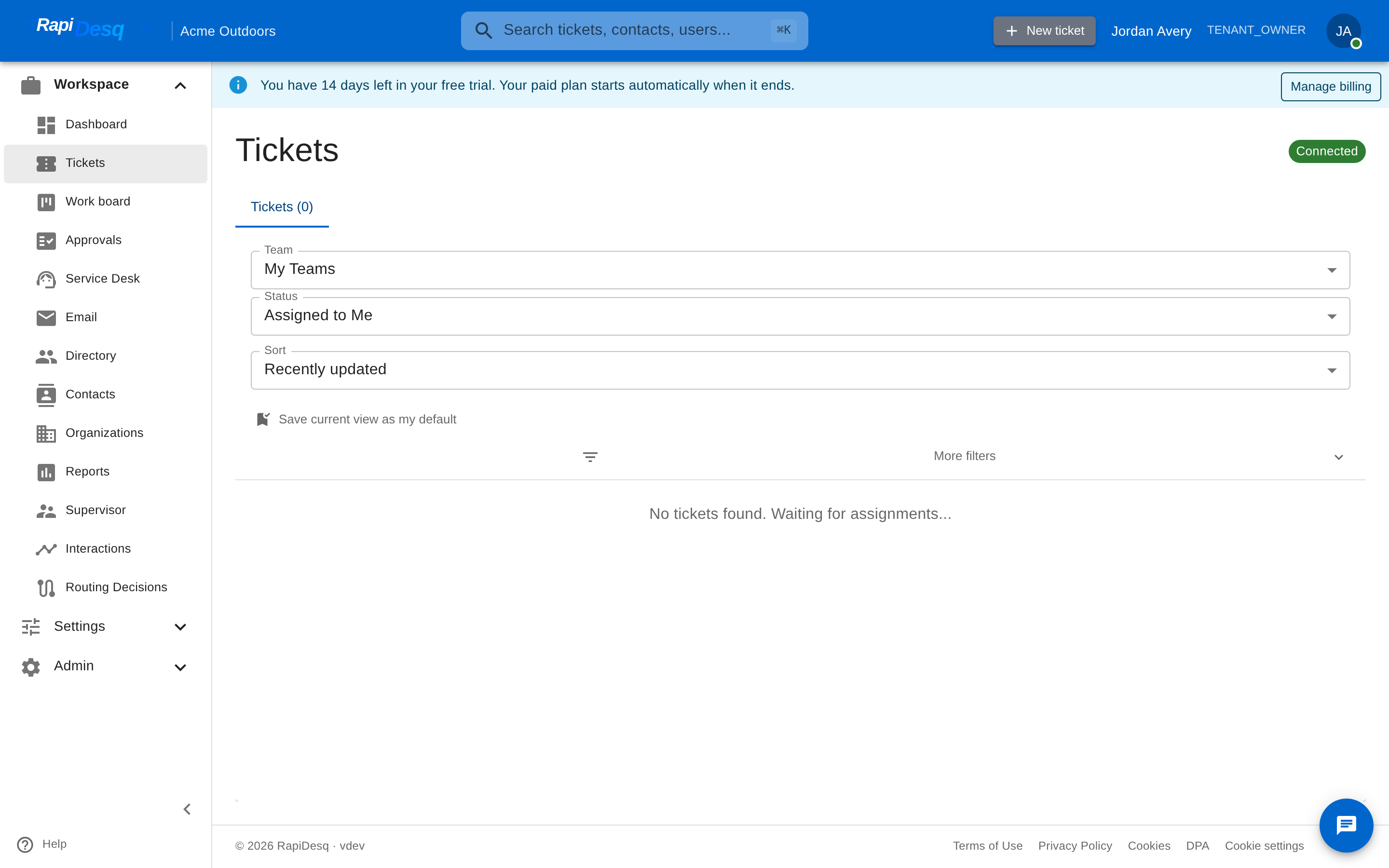The image size is (1389, 868).
Task: Click the trial info icon
Action: pyautogui.click(x=238, y=85)
